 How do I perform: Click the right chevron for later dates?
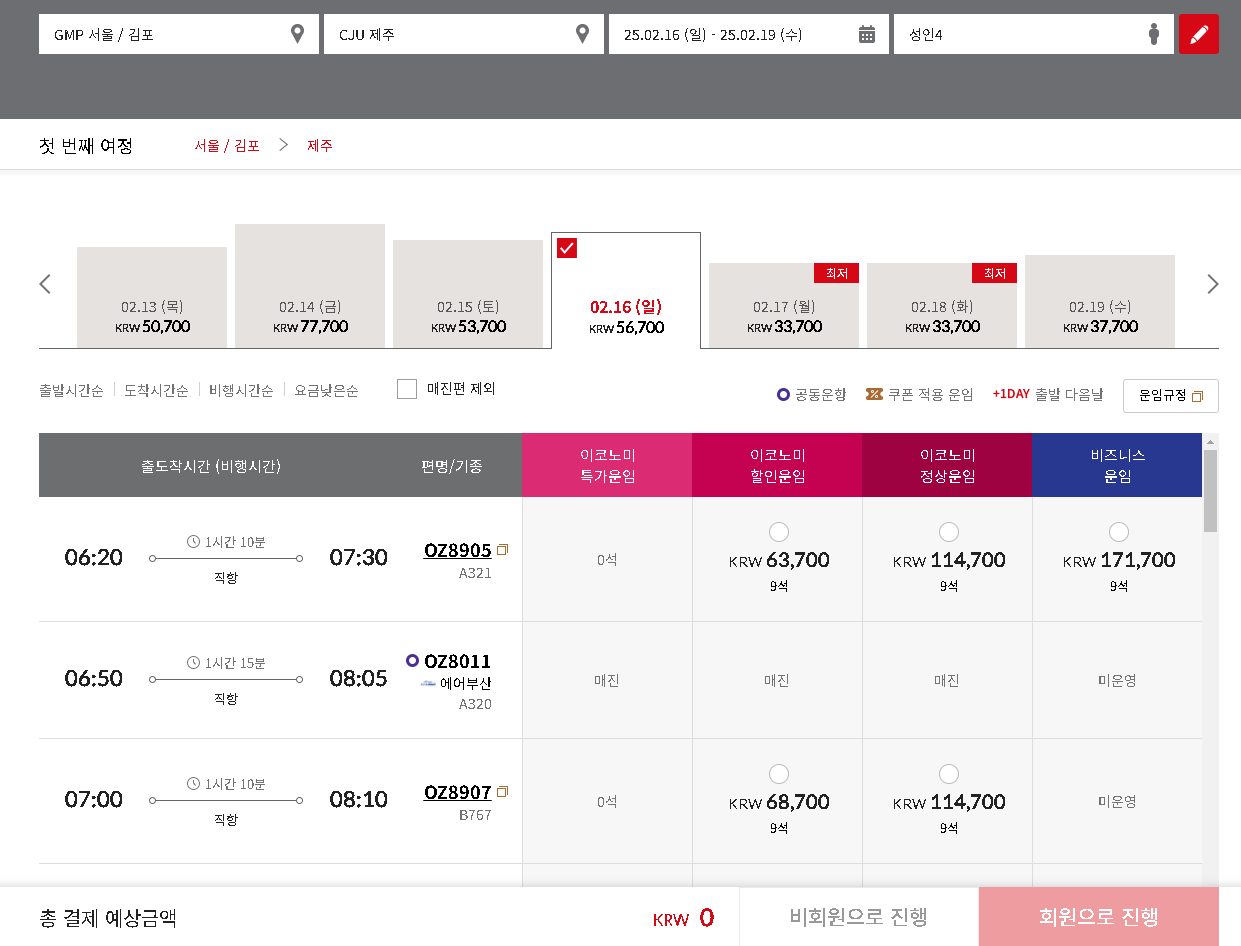[x=1212, y=284]
